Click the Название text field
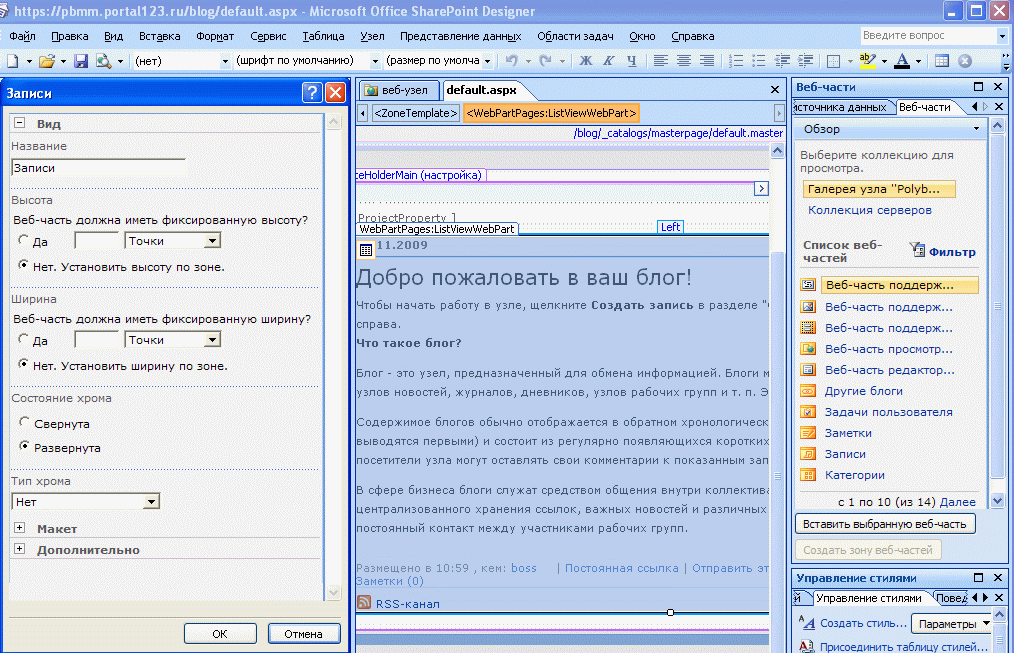Image resolution: width=1014 pixels, height=653 pixels. (98, 168)
